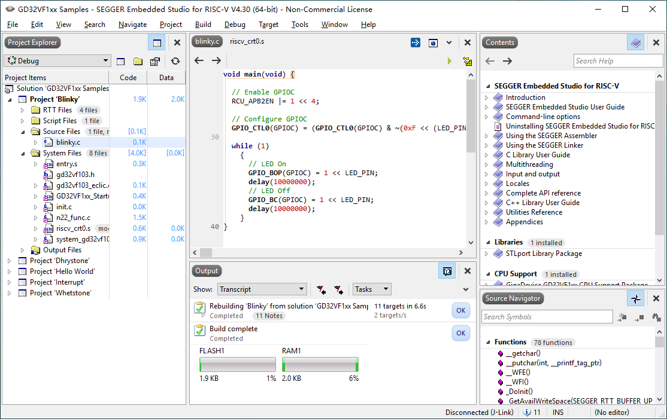The width and height of the screenshot is (667, 420).
Task: Open the Debug configuration dropdown
Action: (x=105, y=61)
